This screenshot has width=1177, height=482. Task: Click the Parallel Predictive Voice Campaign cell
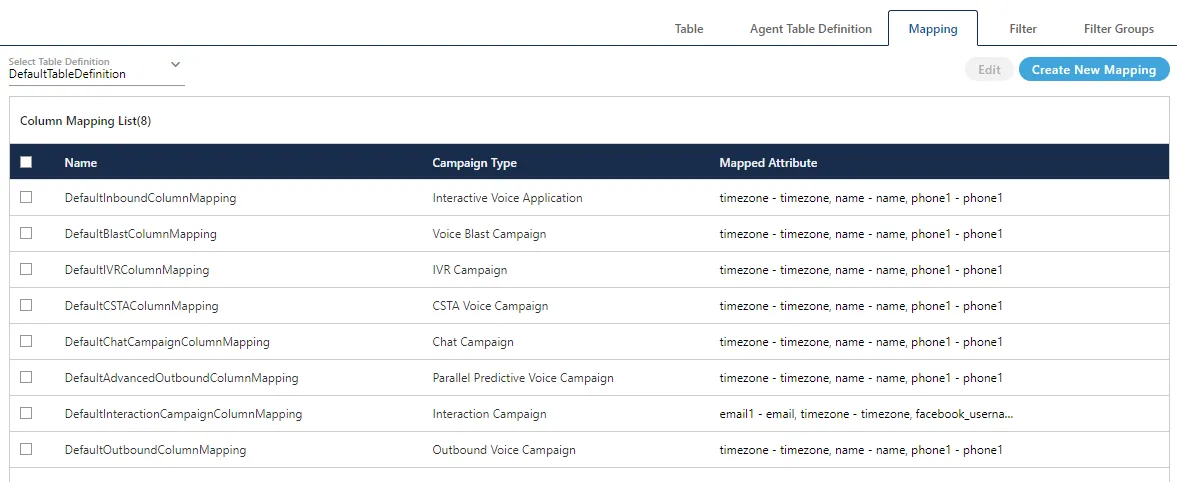tap(522, 378)
